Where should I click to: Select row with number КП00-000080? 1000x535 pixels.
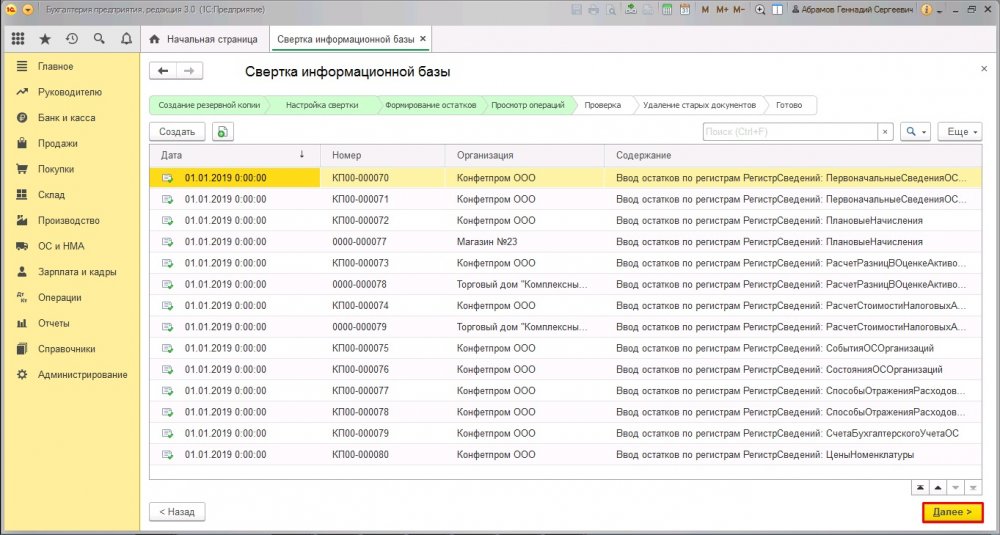[x=566, y=455]
